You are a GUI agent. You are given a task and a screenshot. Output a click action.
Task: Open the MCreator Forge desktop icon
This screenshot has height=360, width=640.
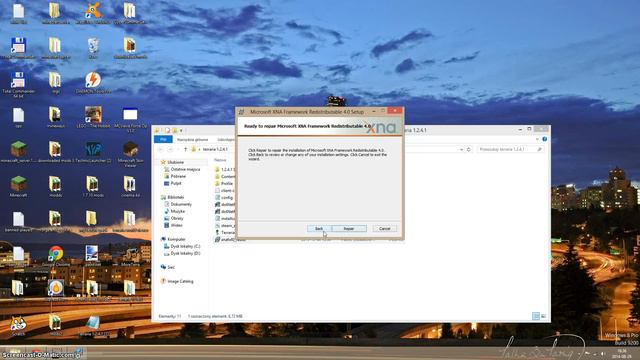(130, 119)
